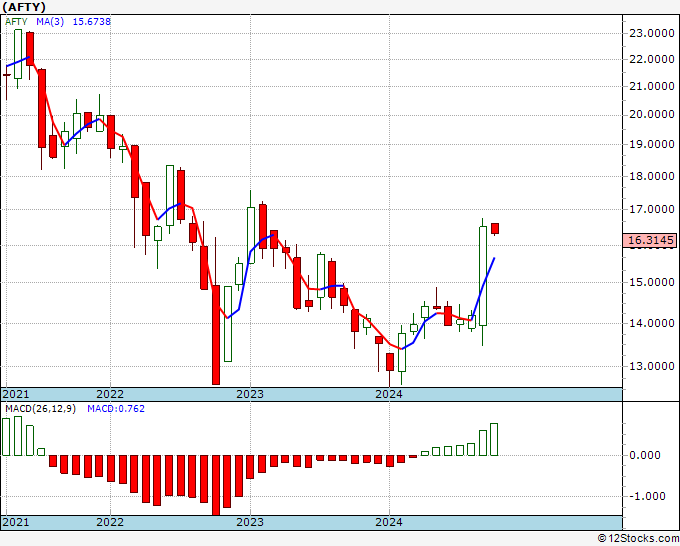Click the MACD:0.762 value label
The height and width of the screenshot is (546, 680).
tap(116, 409)
